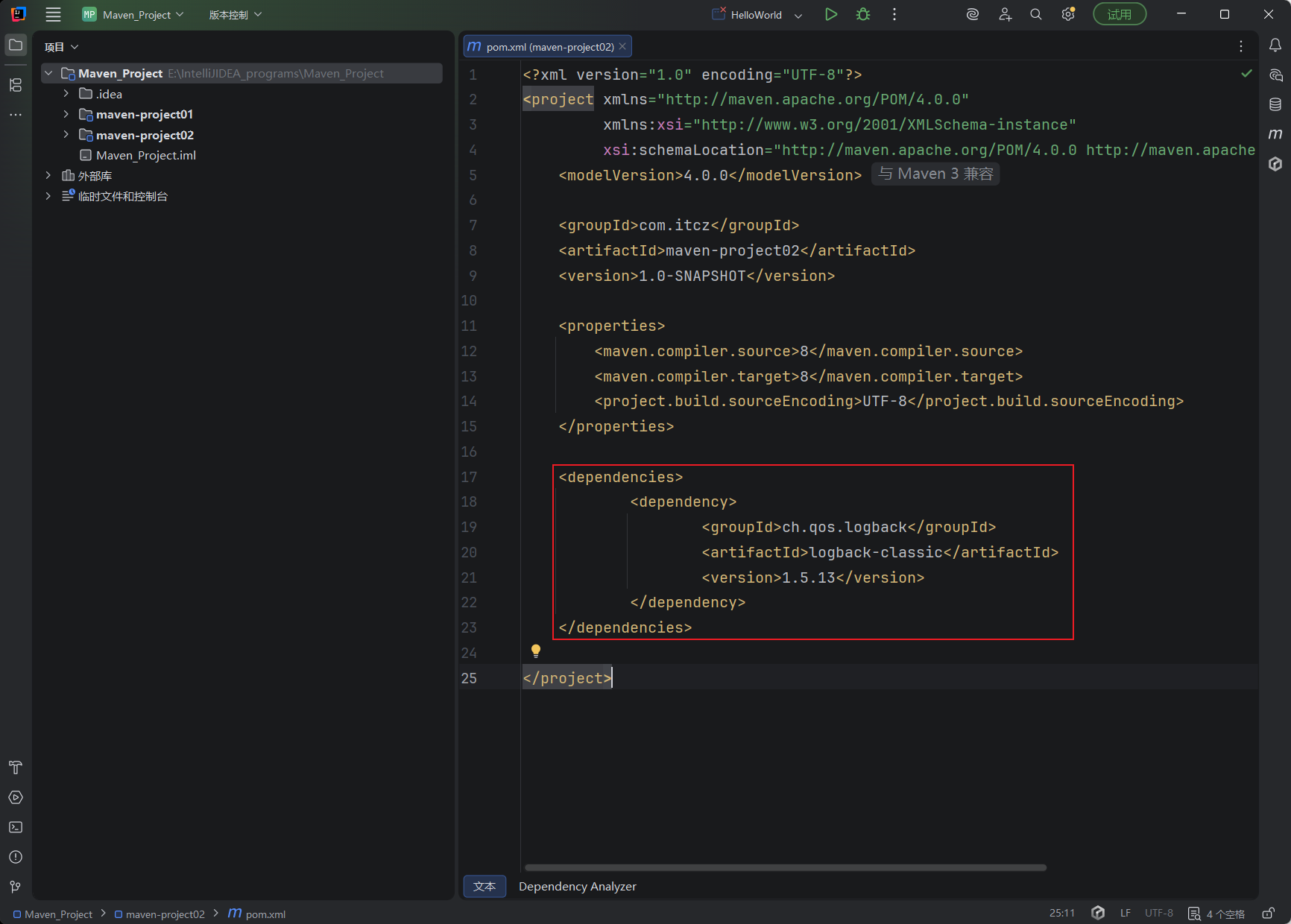Open the Database tool window

(1275, 104)
